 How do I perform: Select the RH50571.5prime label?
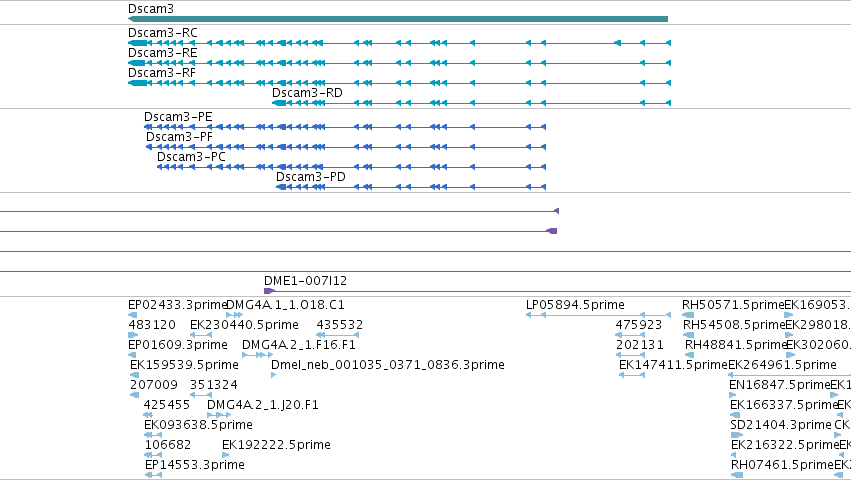click(x=734, y=305)
